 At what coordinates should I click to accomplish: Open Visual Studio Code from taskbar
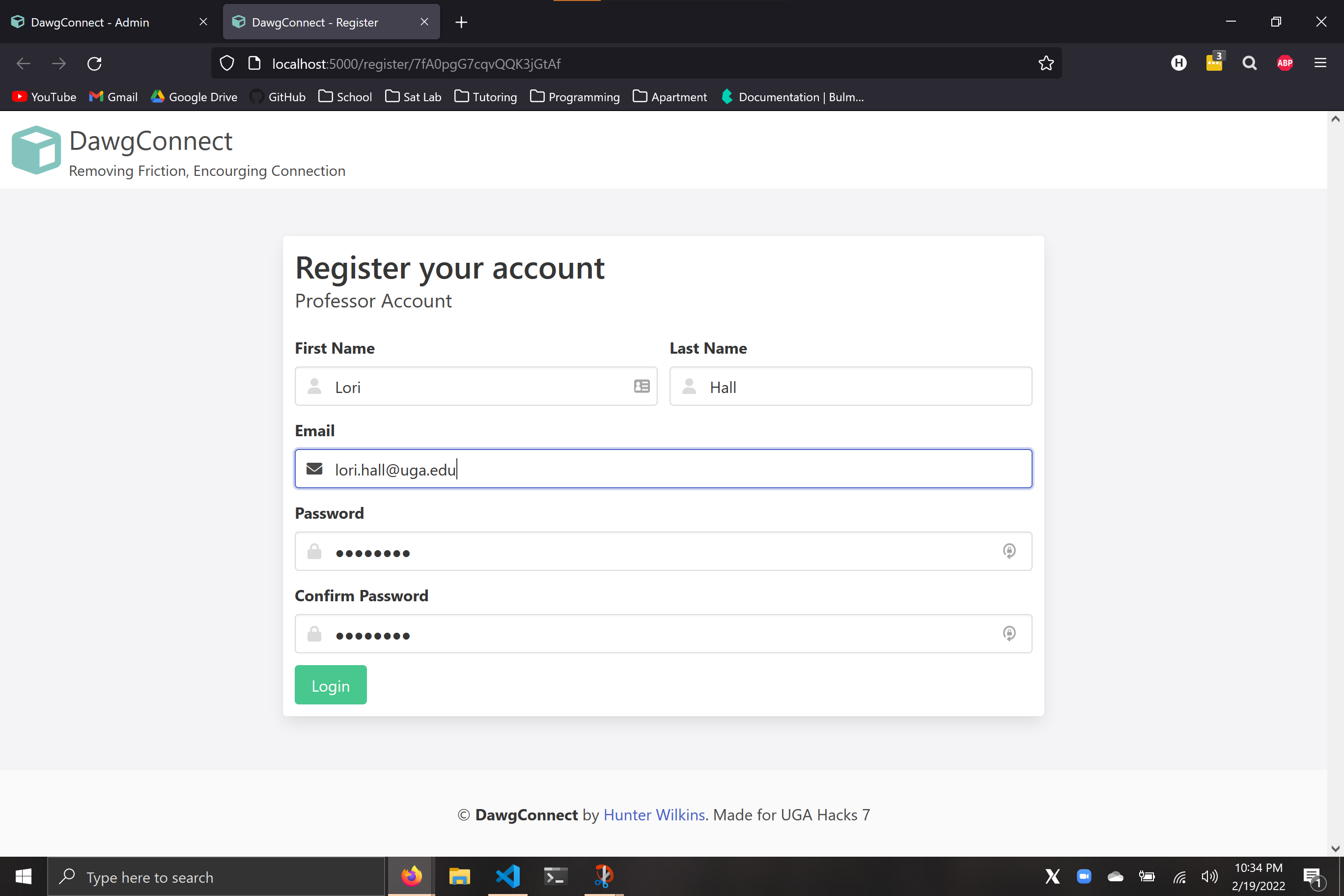pyautogui.click(x=507, y=876)
